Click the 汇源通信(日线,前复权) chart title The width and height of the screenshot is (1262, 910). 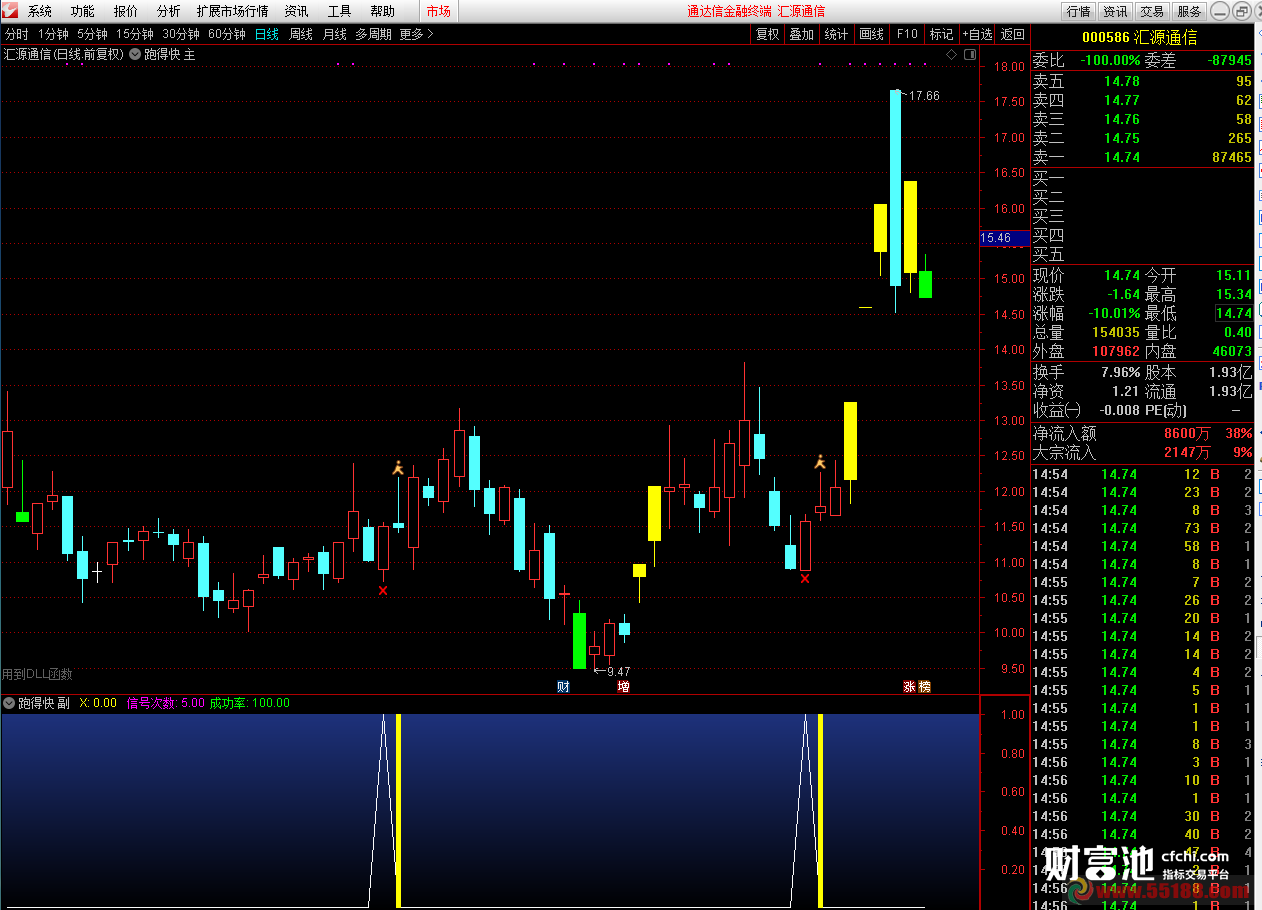(64, 54)
